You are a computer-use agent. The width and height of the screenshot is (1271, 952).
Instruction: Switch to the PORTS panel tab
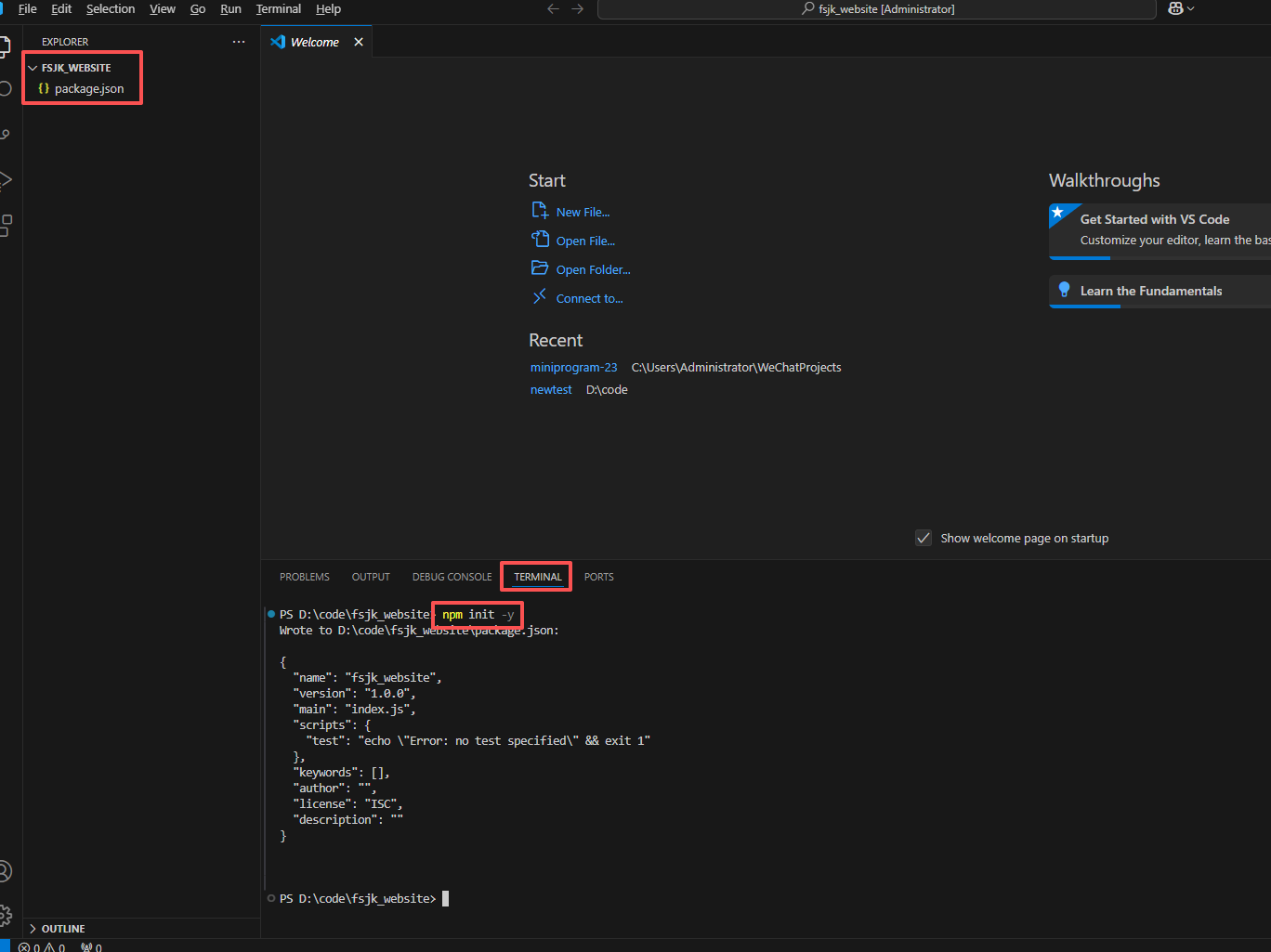599,577
